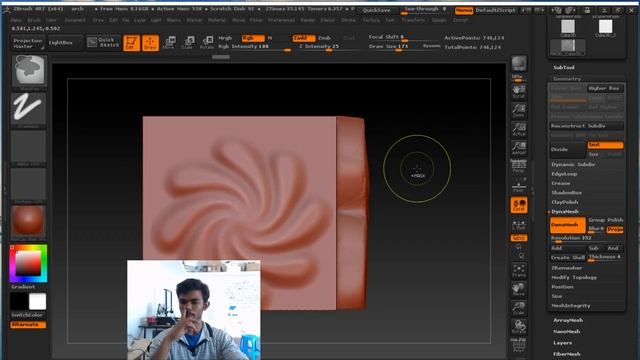Open the red MatCap material selector
640x360 pixels.
click(28, 222)
